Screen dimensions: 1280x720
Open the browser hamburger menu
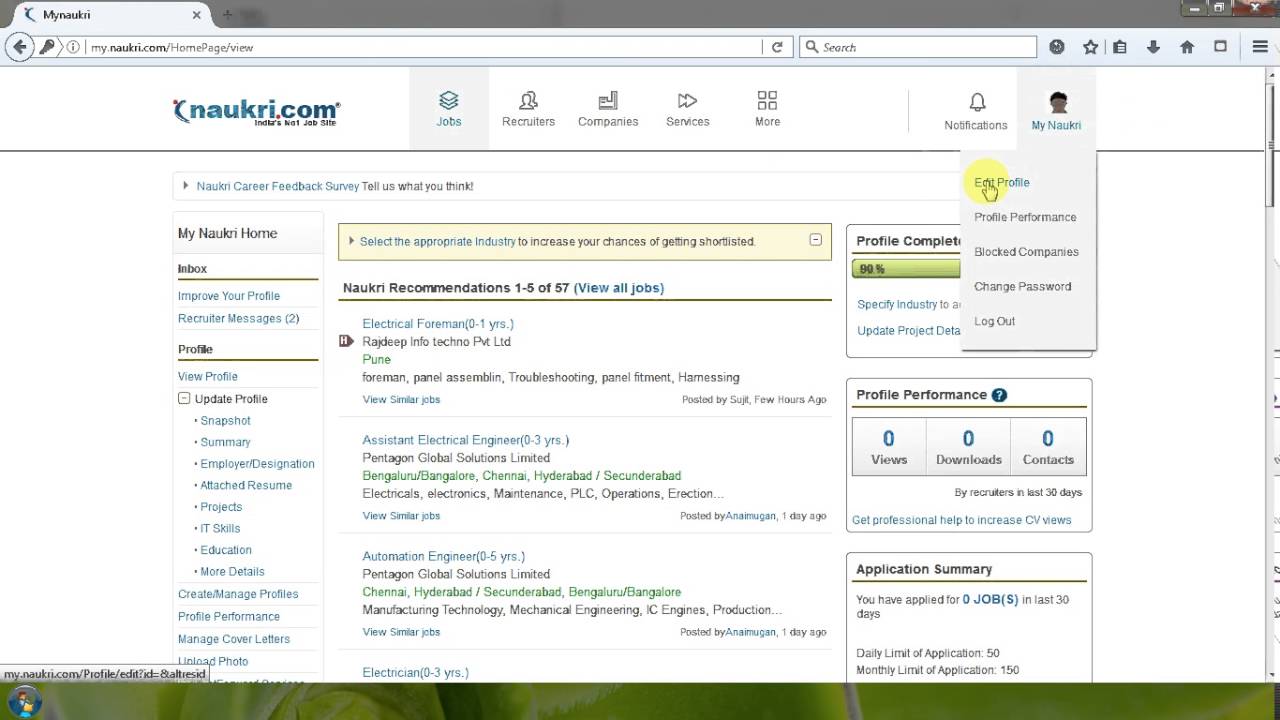click(x=1260, y=47)
